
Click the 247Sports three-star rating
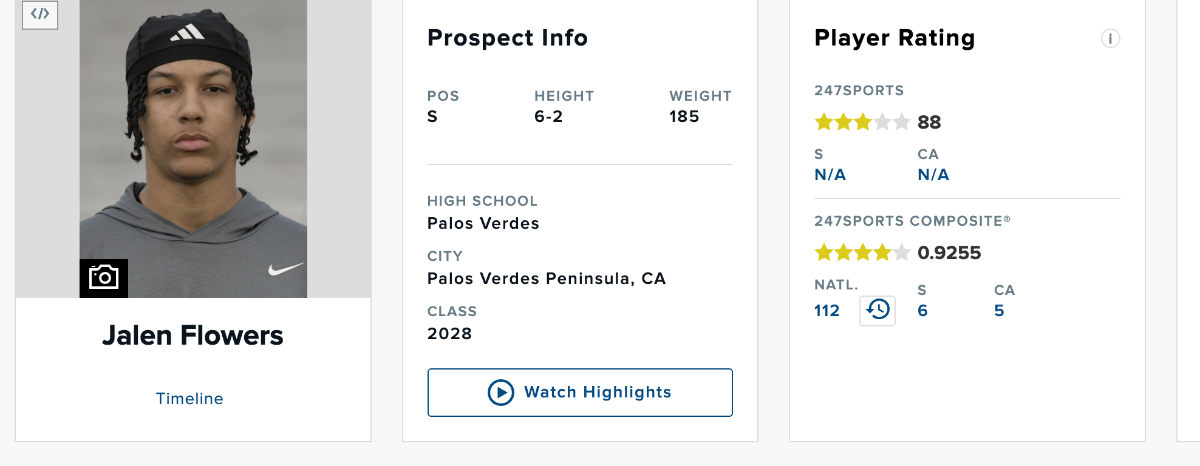pos(862,123)
